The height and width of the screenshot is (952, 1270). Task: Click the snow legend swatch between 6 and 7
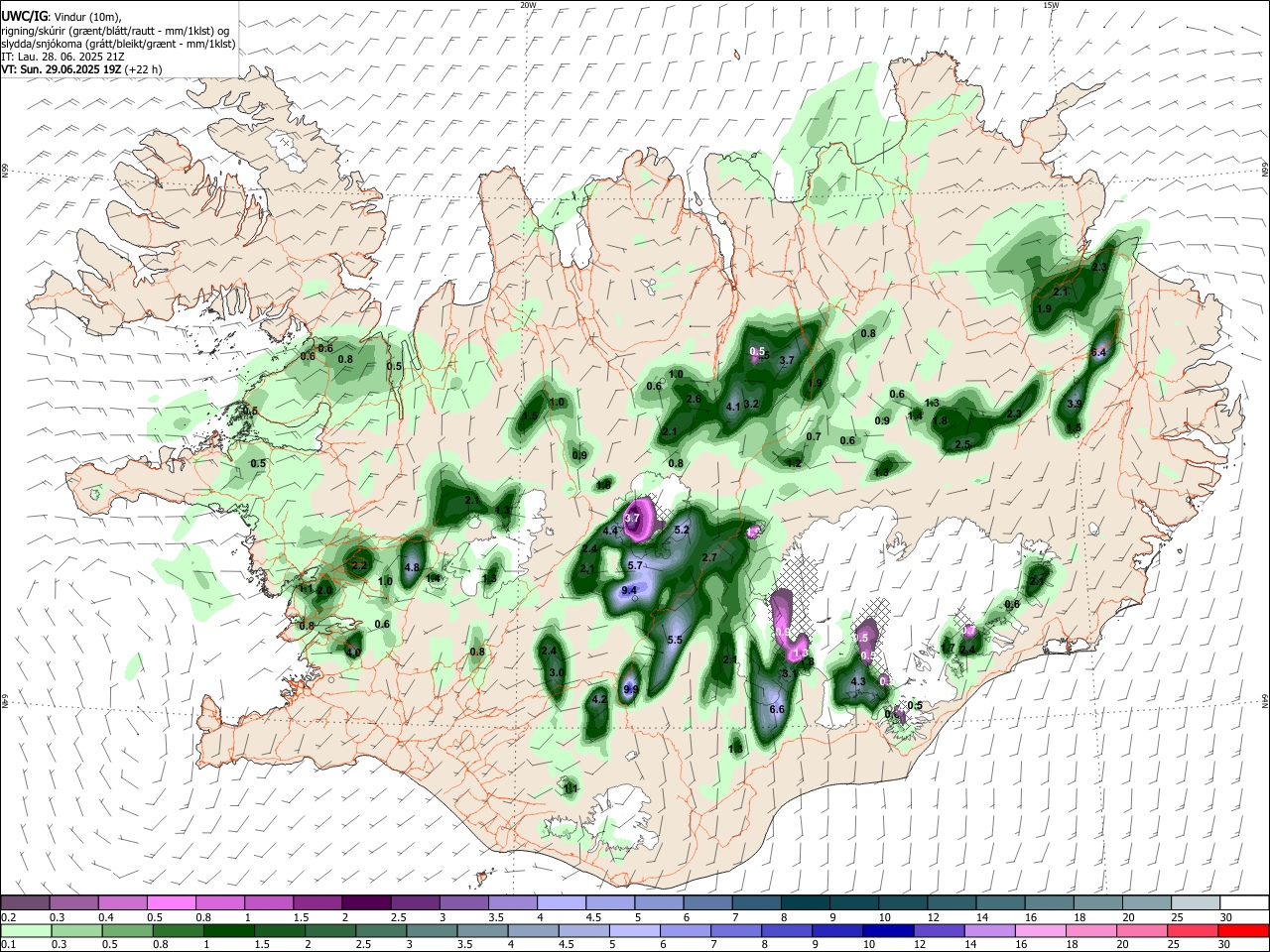(x=705, y=902)
